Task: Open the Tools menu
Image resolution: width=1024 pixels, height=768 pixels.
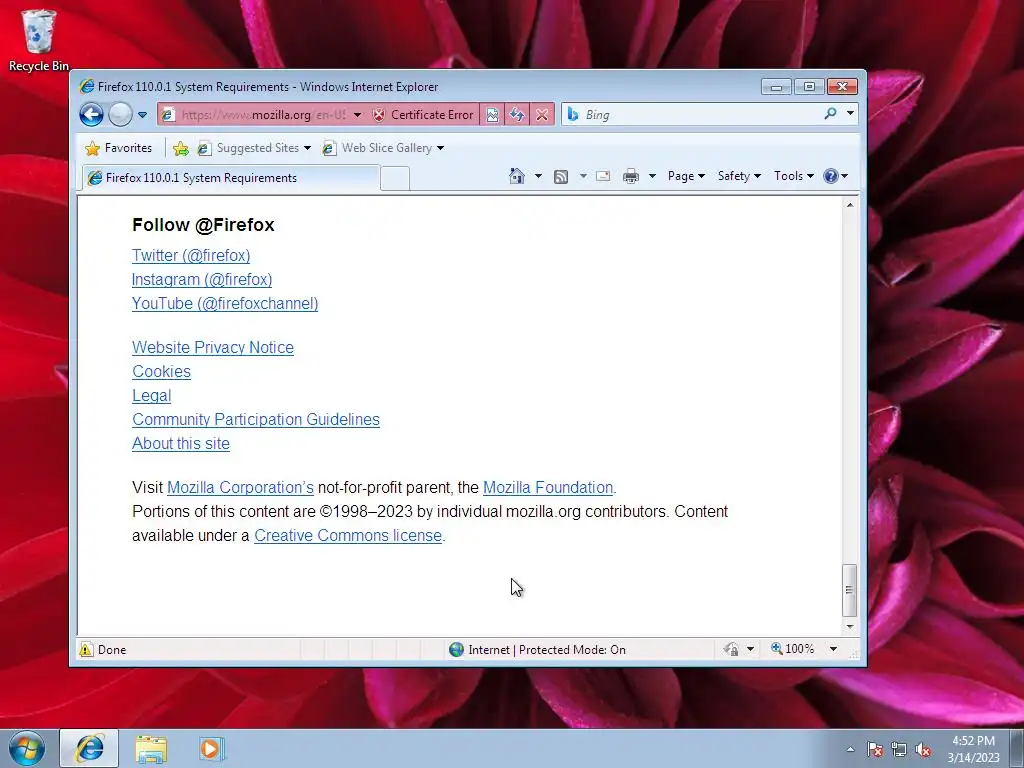Action: point(793,176)
